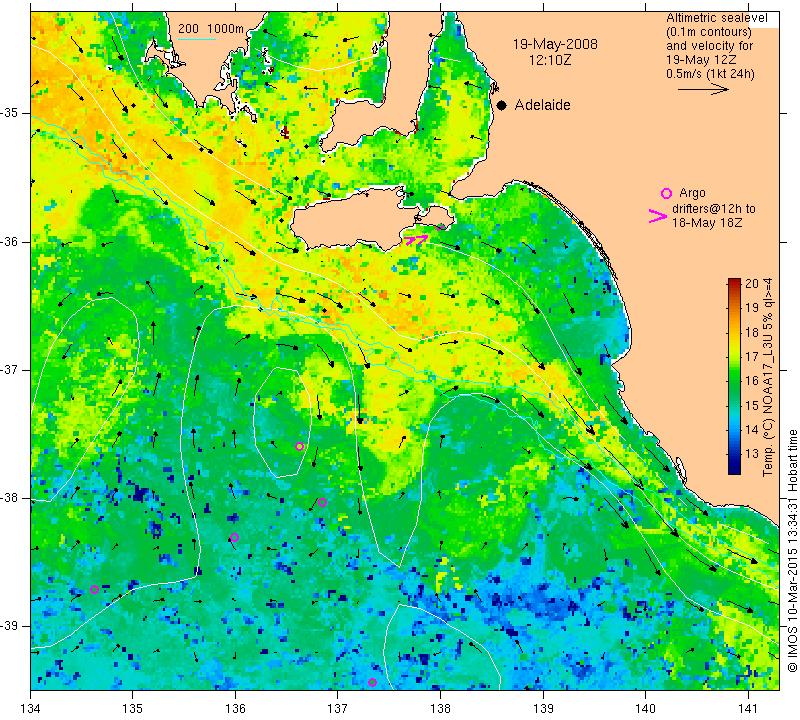800x720 pixels.
Task: Click the magenta Argo legend circle
Action: pos(666,193)
